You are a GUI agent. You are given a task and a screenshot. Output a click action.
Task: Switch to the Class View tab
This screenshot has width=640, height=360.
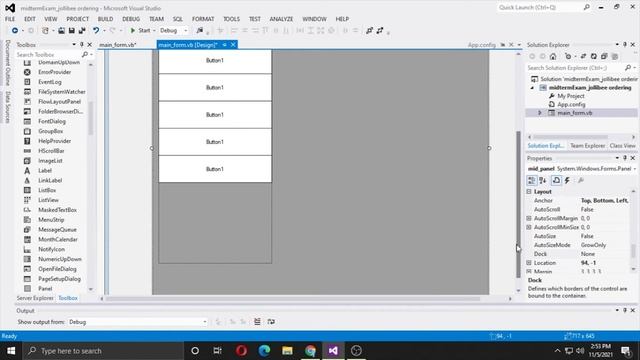622,146
